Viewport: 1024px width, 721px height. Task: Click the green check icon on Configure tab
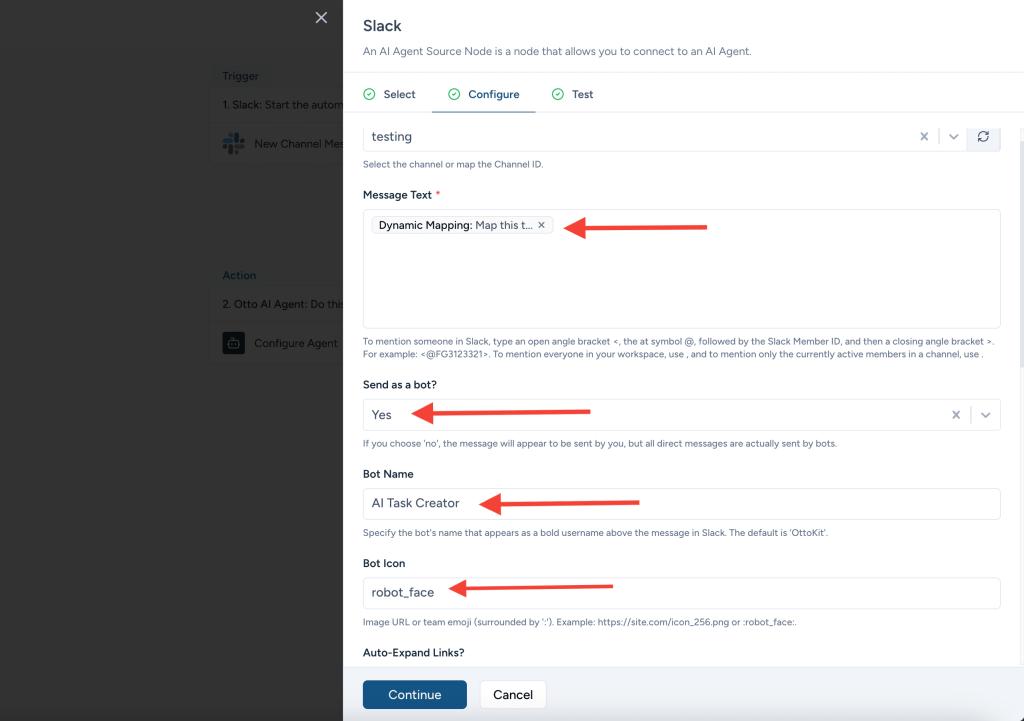point(454,94)
